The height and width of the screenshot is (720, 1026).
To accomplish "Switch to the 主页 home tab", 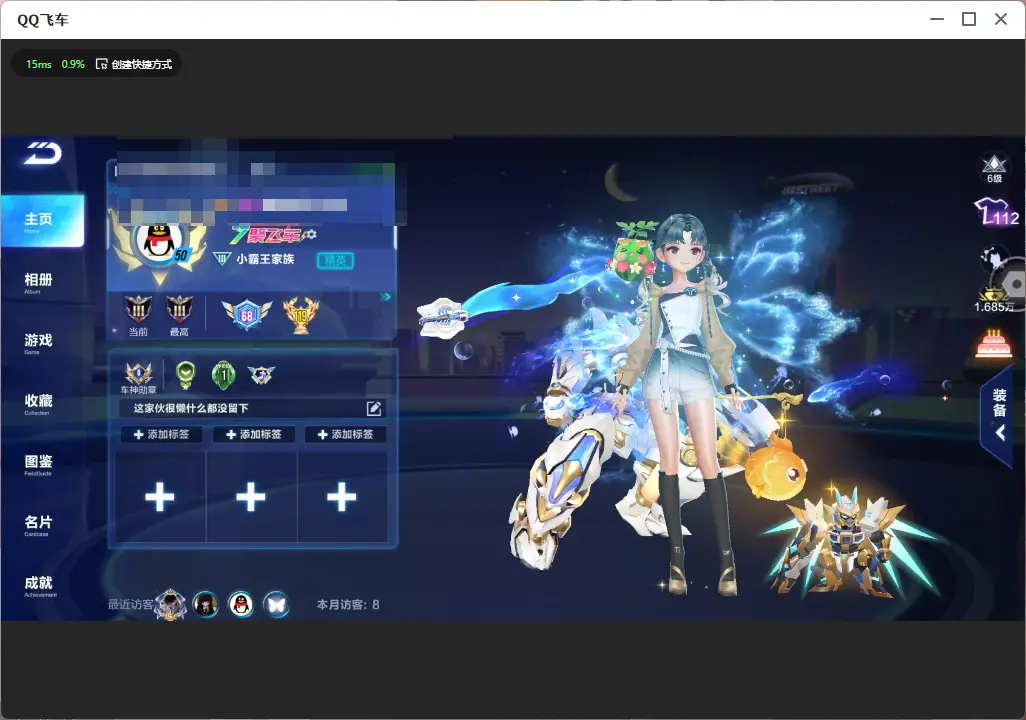I will point(43,221).
